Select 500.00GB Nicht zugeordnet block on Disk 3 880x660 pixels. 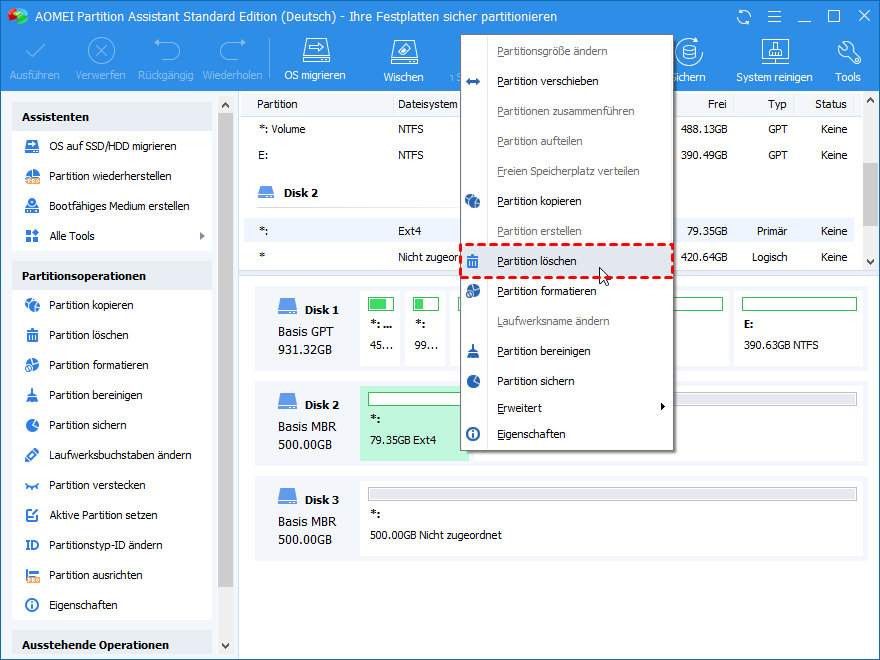pyautogui.click(x=611, y=519)
